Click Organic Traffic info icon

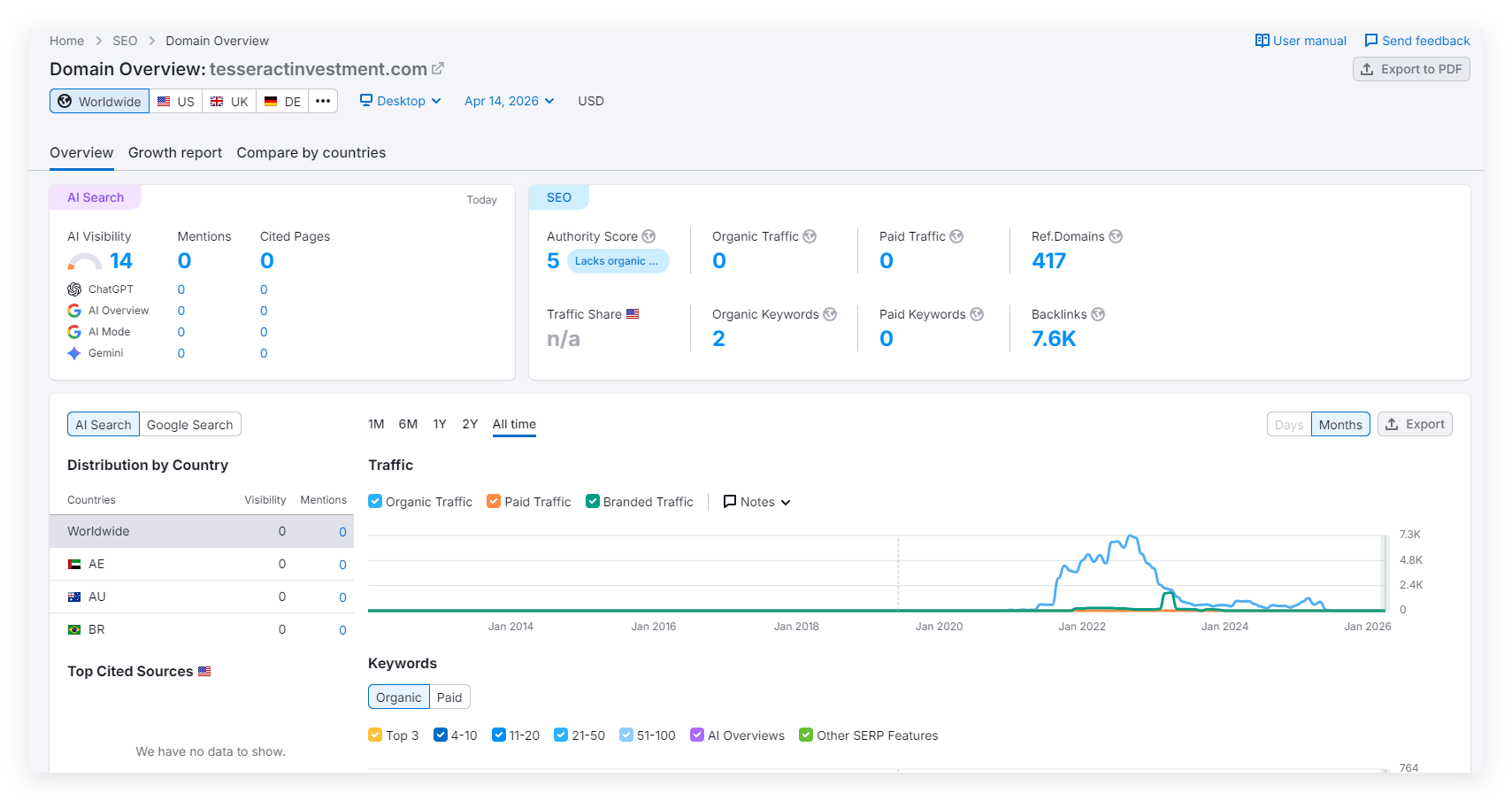810,236
